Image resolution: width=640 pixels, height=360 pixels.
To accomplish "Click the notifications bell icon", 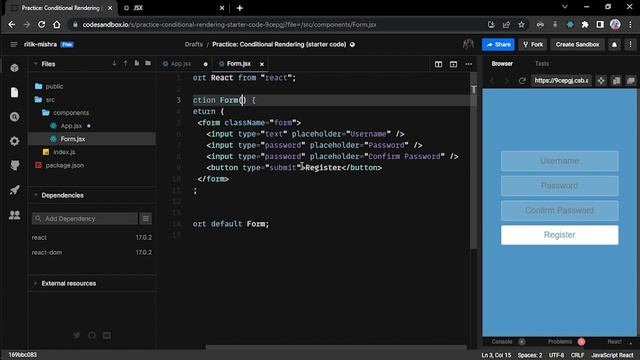I will 614,44.
